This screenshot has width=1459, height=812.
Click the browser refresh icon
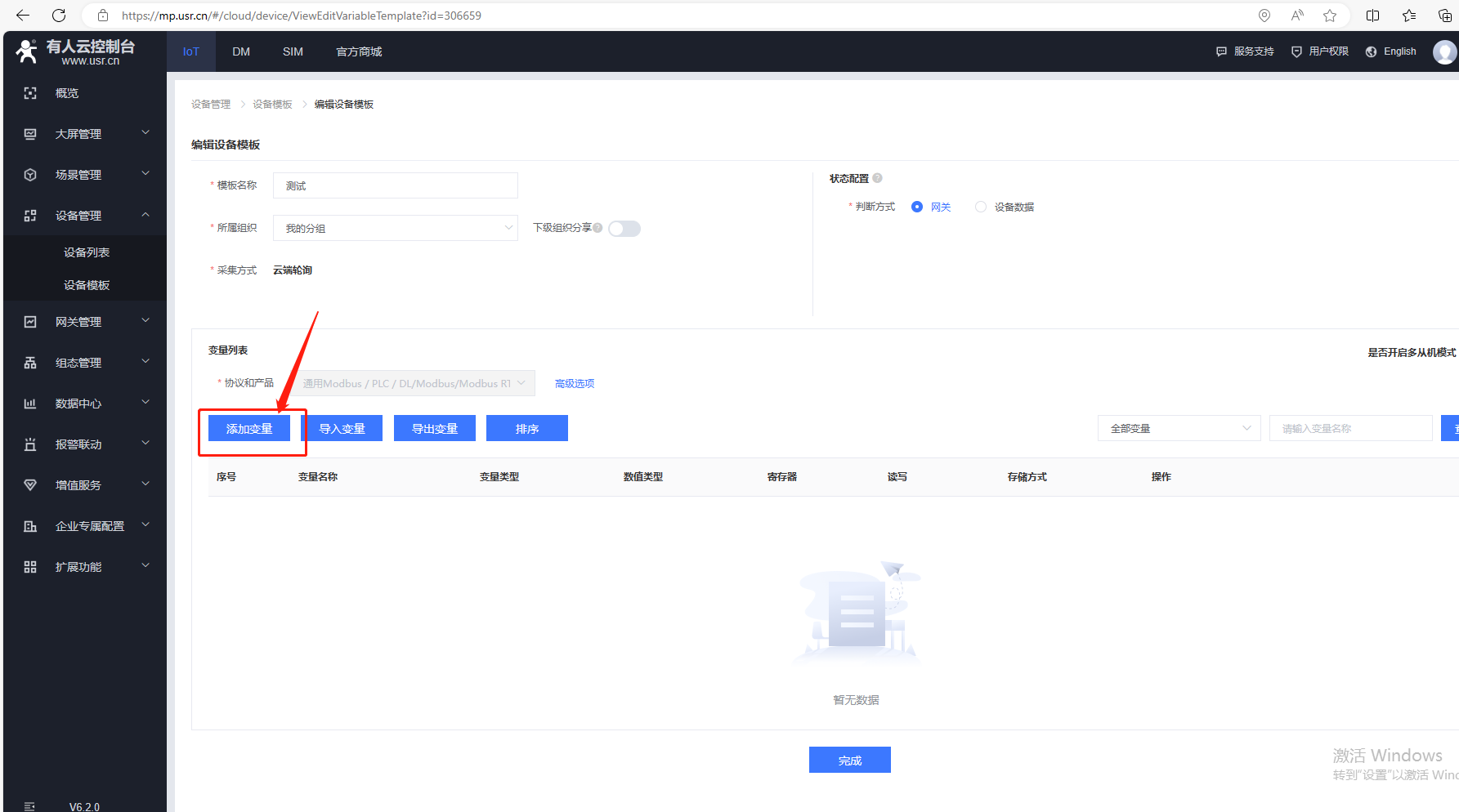[59, 16]
